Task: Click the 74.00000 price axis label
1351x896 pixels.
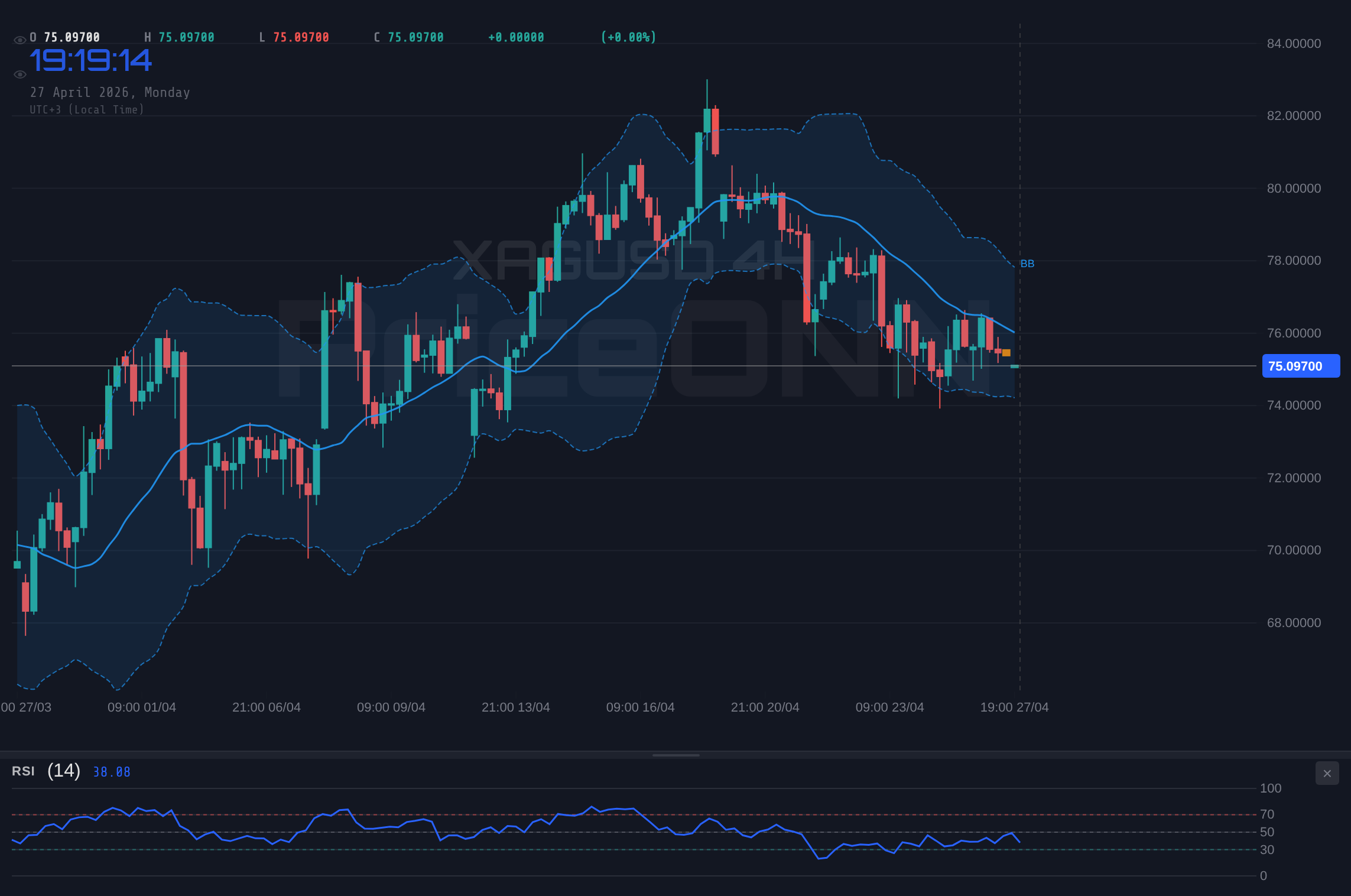Action: point(1294,405)
